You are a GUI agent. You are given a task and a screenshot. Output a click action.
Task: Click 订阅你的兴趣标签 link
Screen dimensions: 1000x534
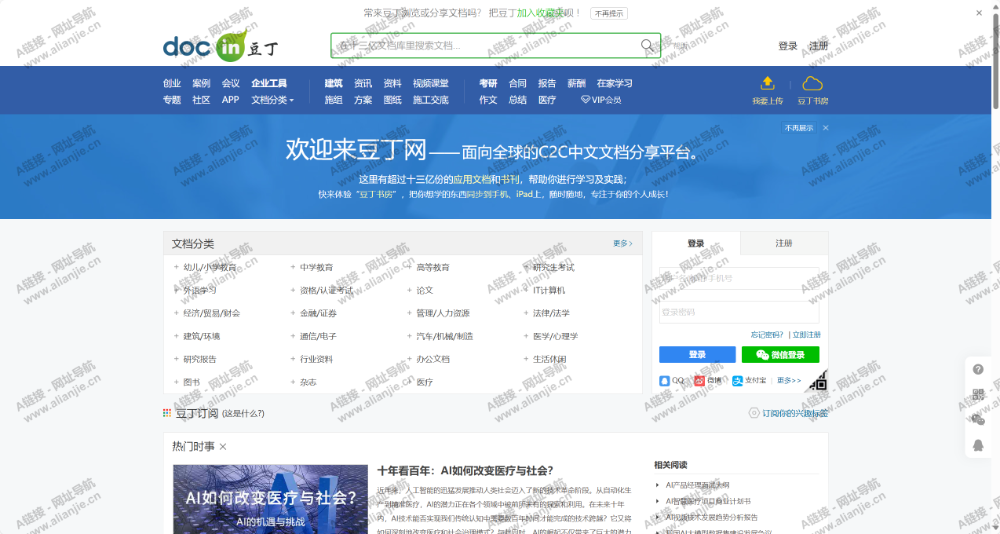[795, 413]
